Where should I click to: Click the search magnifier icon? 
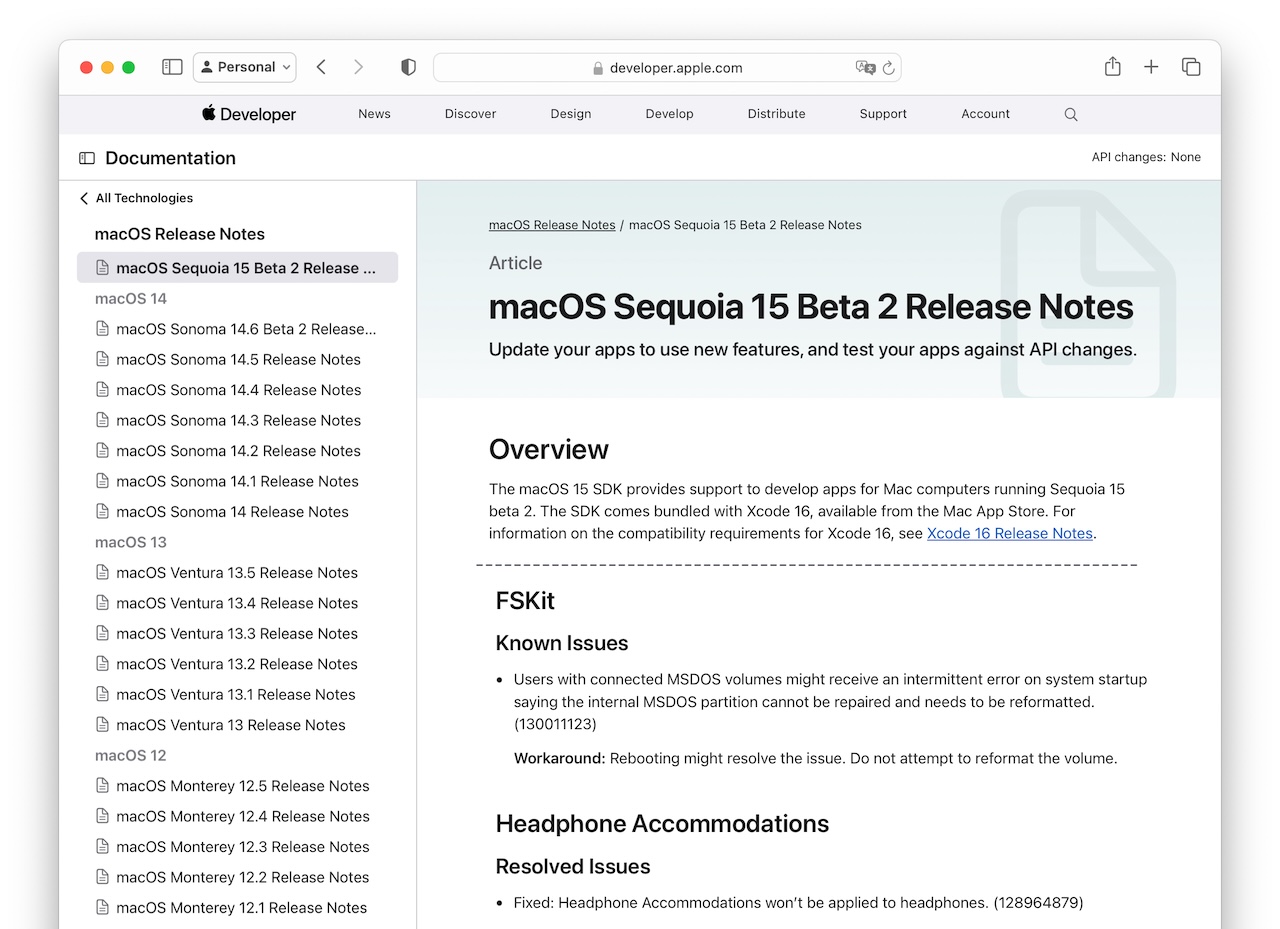pyautogui.click(x=1071, y=115)
